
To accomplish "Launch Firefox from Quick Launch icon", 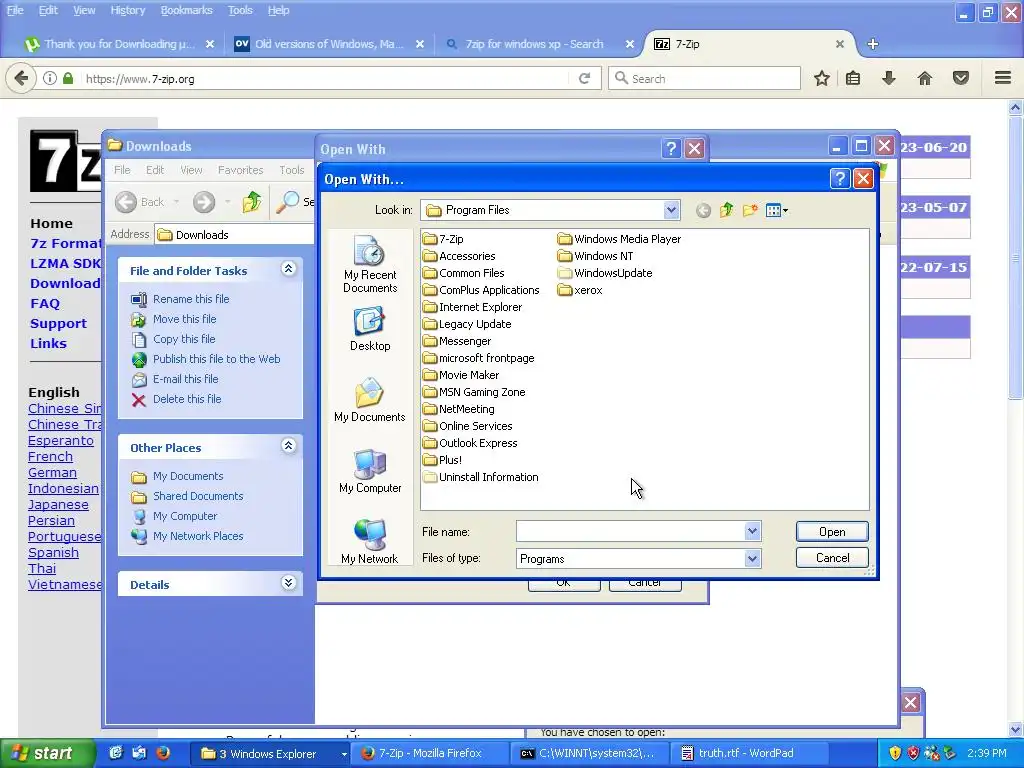I will coord(163,753).
